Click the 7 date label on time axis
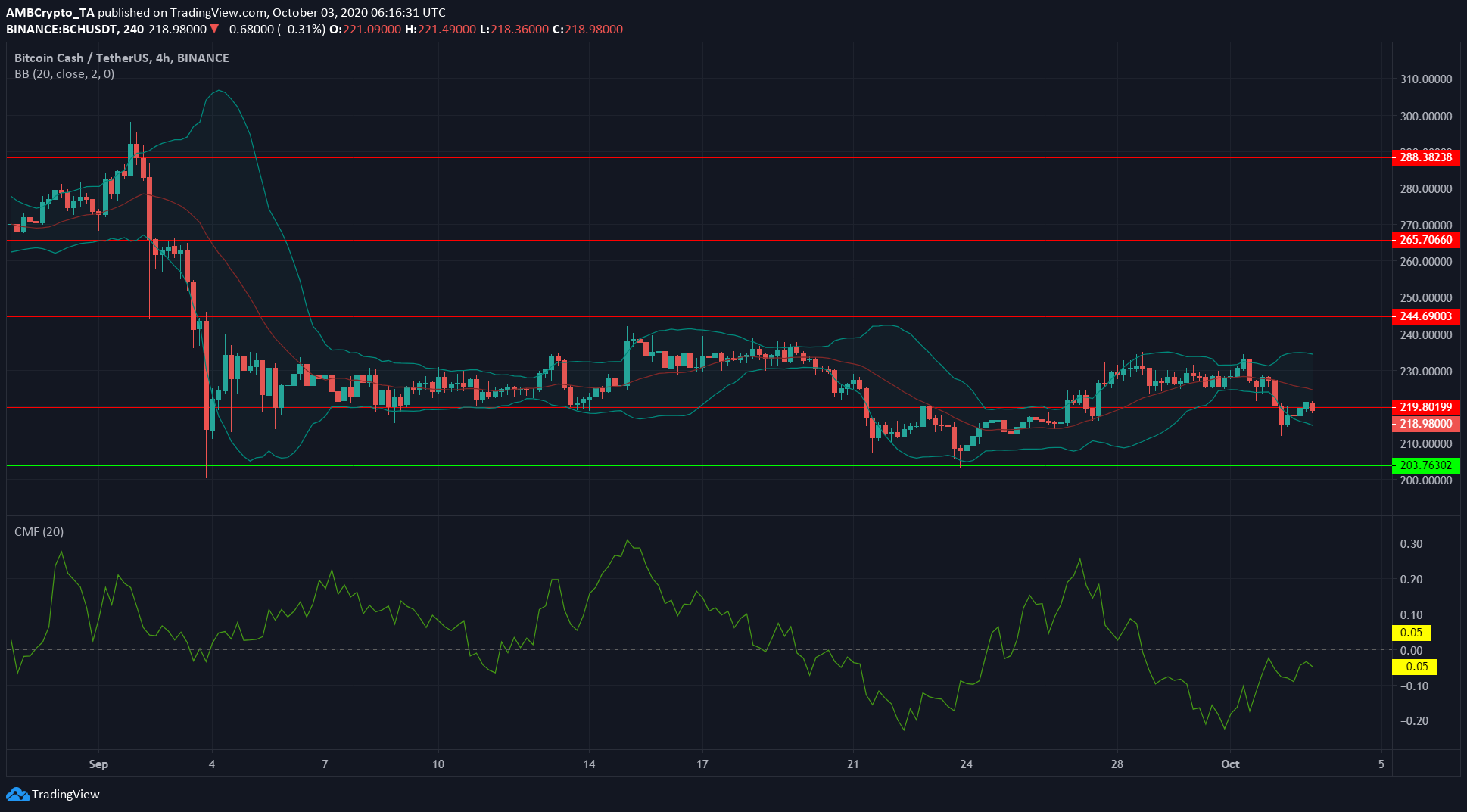Viewport: 1467px width, 812px height. 325,764
